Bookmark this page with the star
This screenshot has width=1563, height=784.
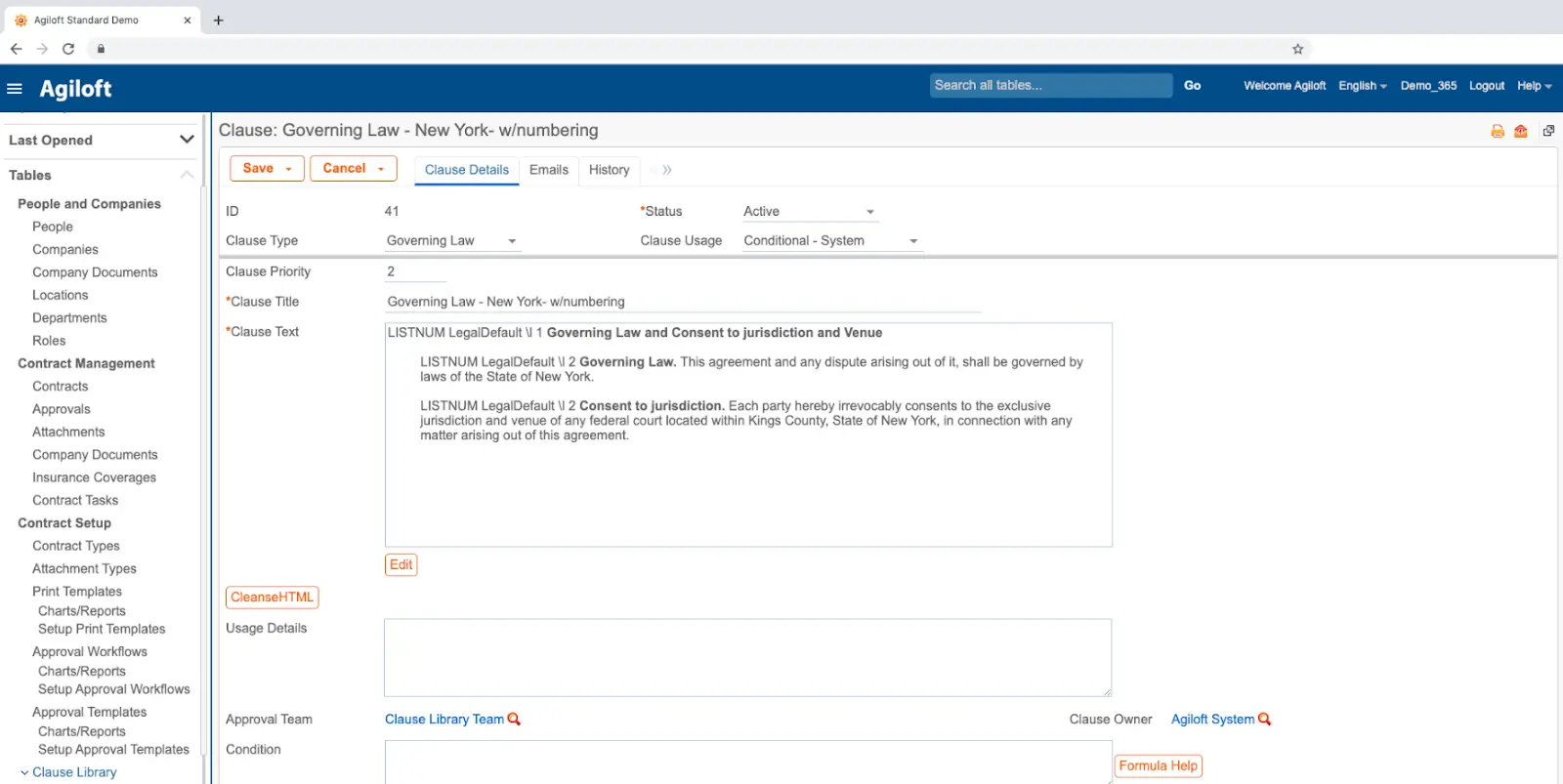click(1298, 49)
